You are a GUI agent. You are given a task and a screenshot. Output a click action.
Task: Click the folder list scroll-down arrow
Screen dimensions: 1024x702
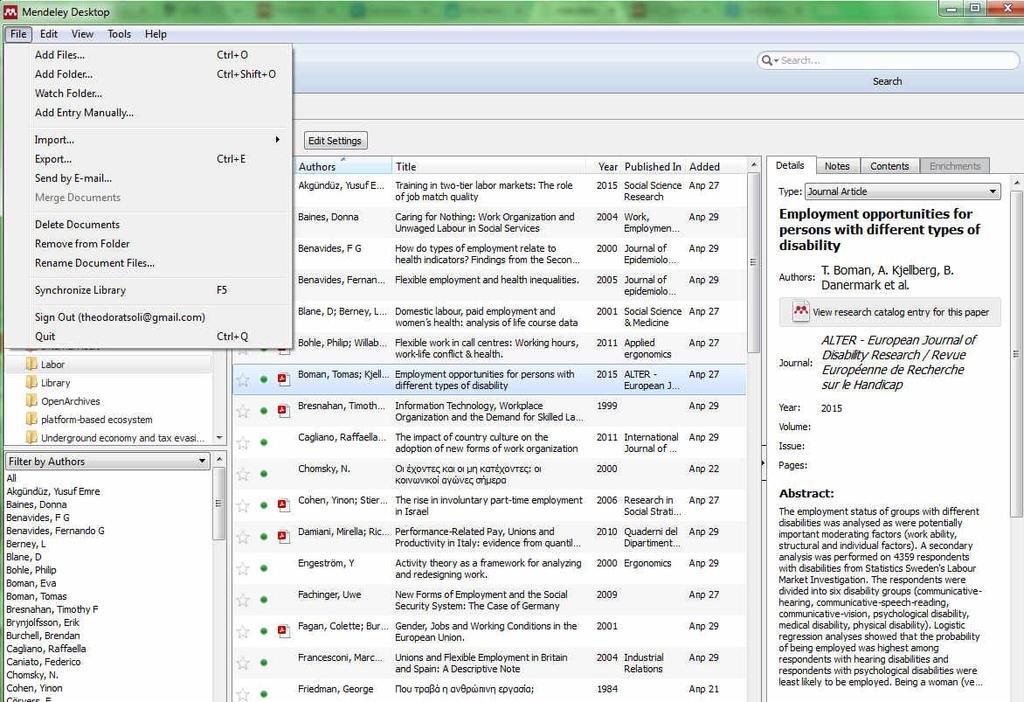(x=219, y=438)
